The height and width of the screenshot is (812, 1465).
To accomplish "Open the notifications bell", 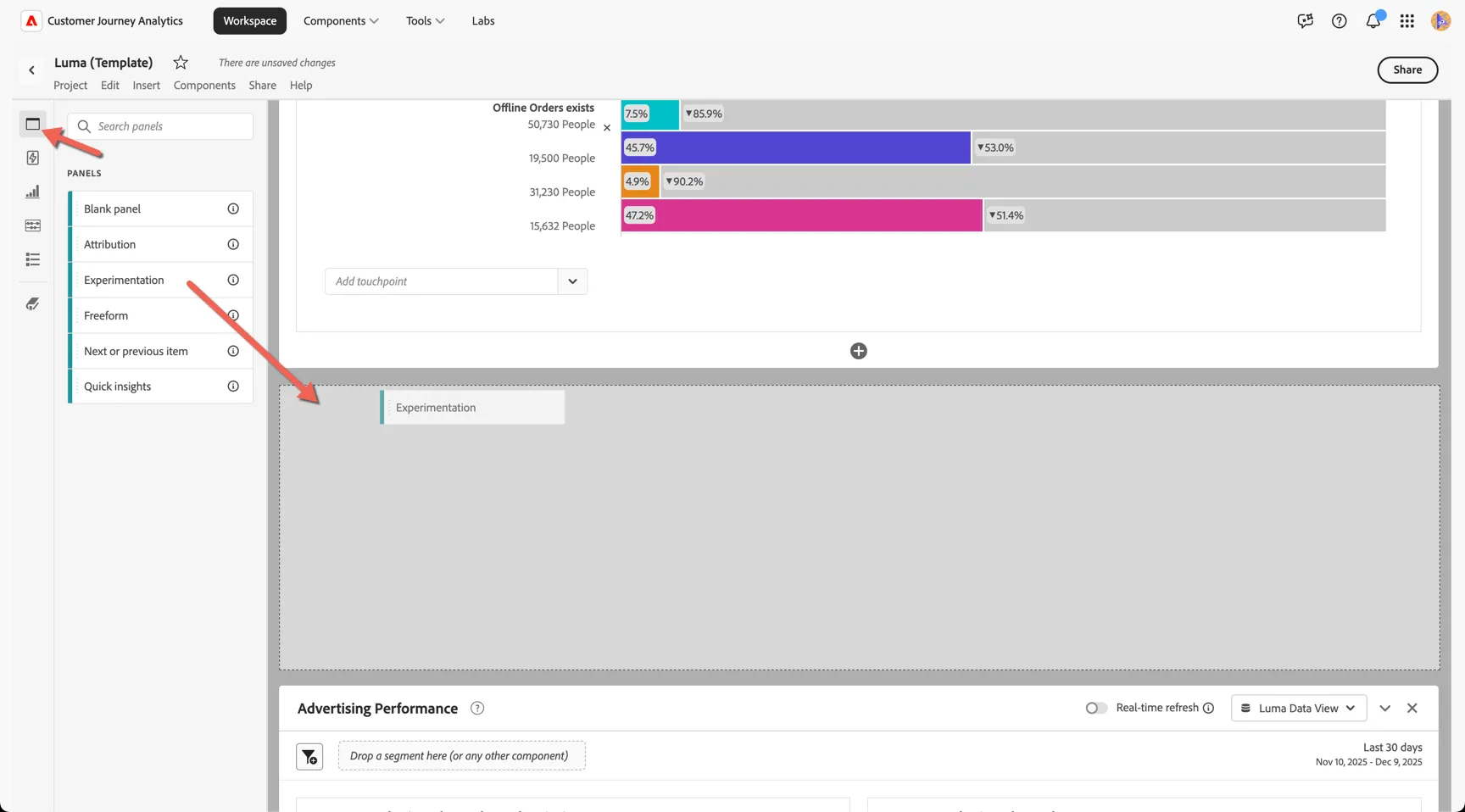I will pyautogui.click(x=1373, y=21).
